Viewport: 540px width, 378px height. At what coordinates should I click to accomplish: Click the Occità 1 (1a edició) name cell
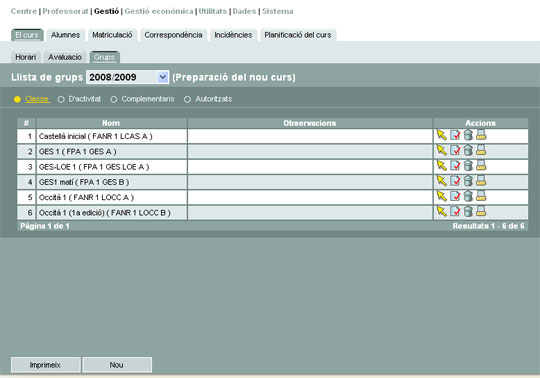click(112, 213)
